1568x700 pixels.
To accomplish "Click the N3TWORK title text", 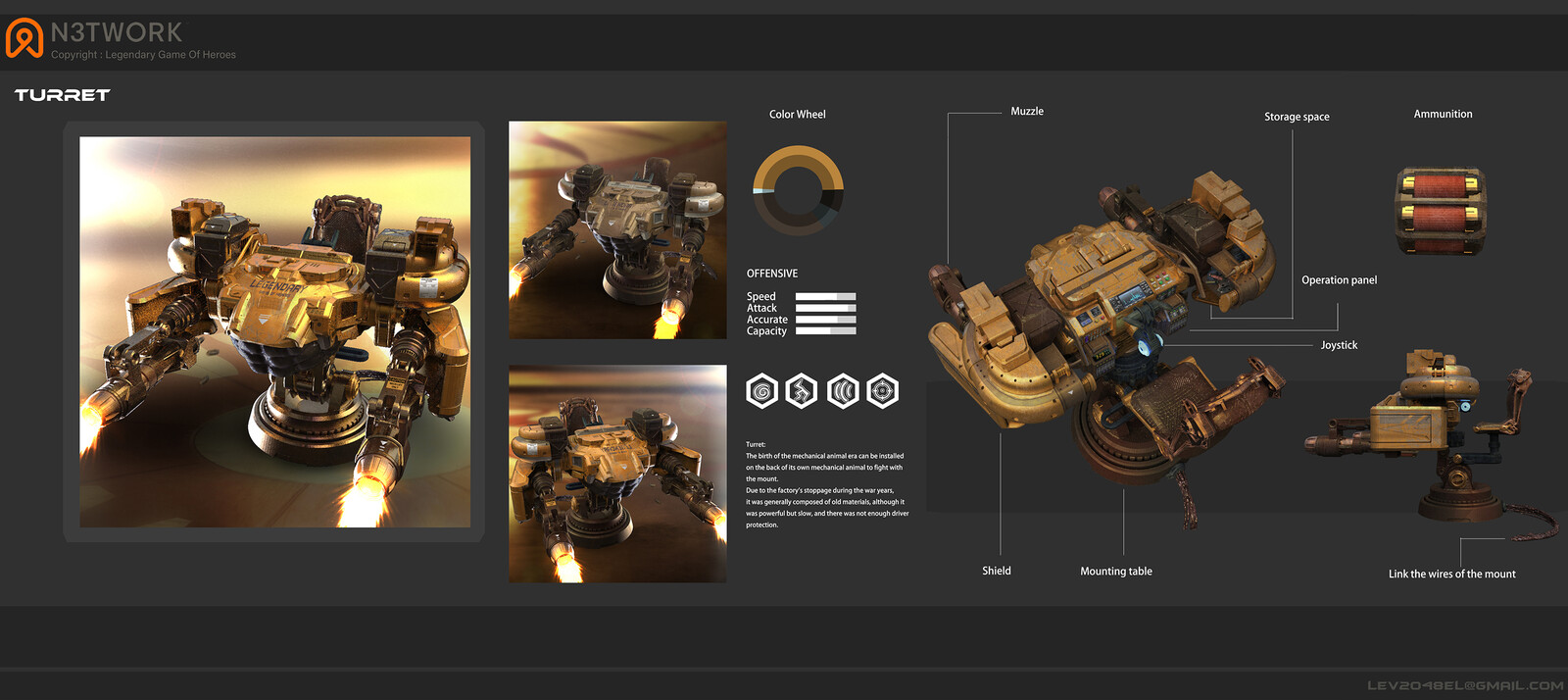I will pyautogui.click(x=117, y=32).
